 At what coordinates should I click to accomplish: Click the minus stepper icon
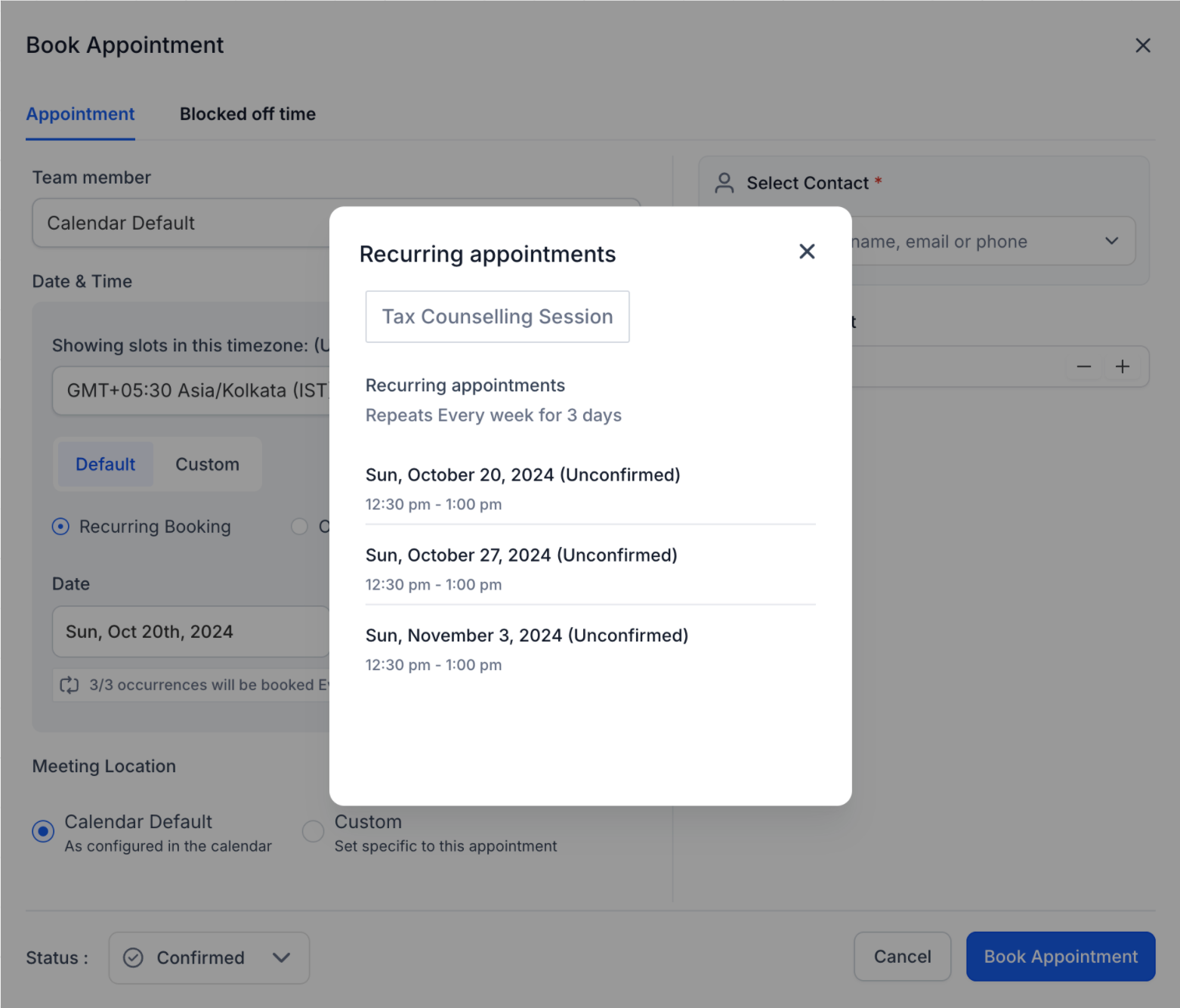(x=1083, y=367)
